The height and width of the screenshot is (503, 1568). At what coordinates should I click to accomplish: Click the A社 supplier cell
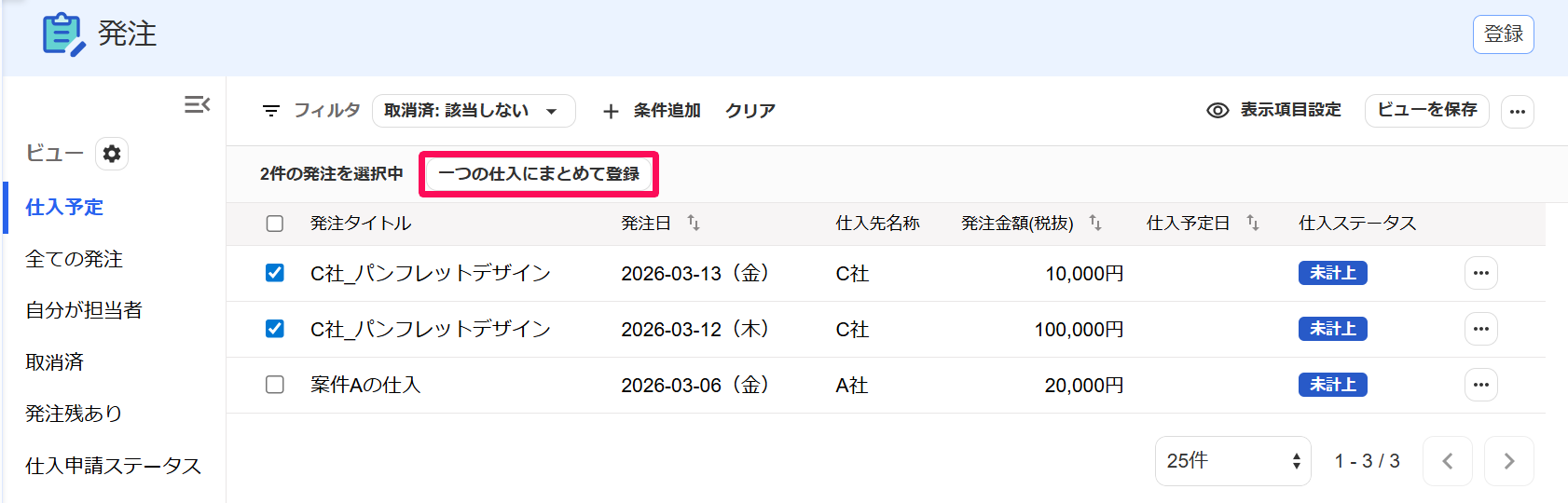point(852,386)
